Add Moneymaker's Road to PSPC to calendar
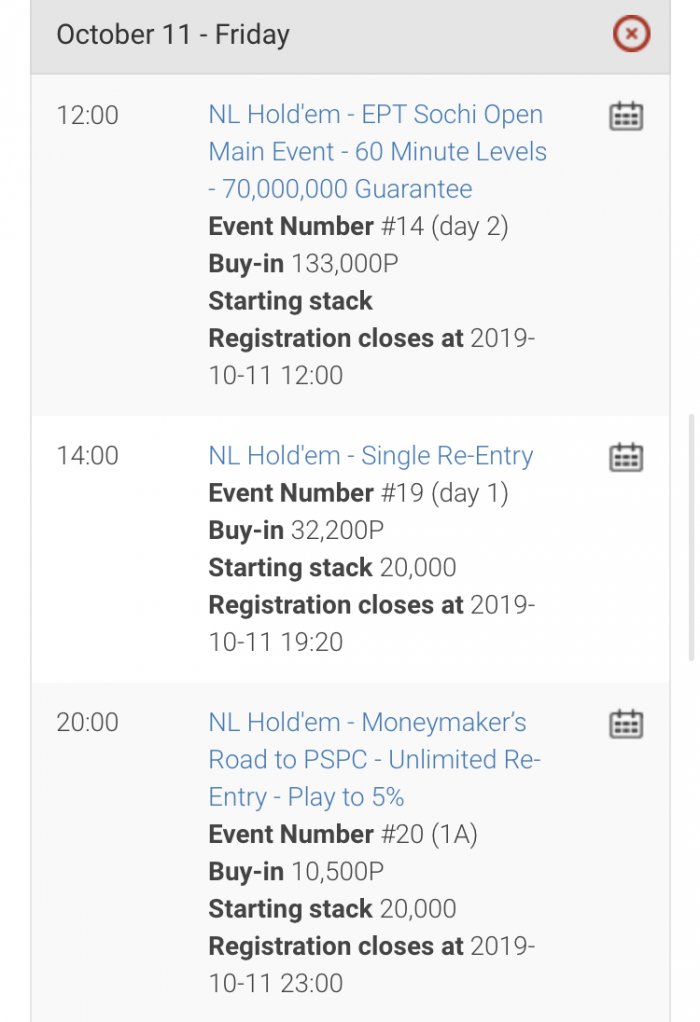Image resolution: width=700 pixels, height=1022 pixels. 626,723
